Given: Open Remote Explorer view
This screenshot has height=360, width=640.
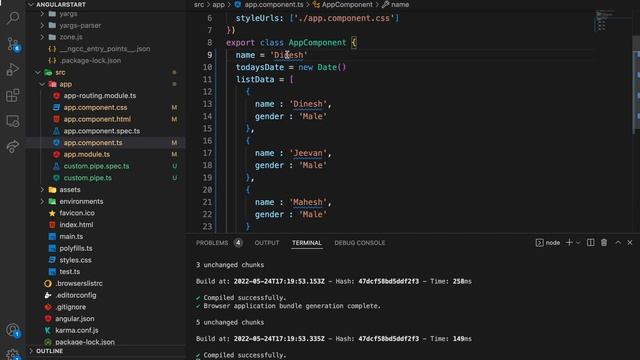Looking at the screenshot, I should [13, 121].
